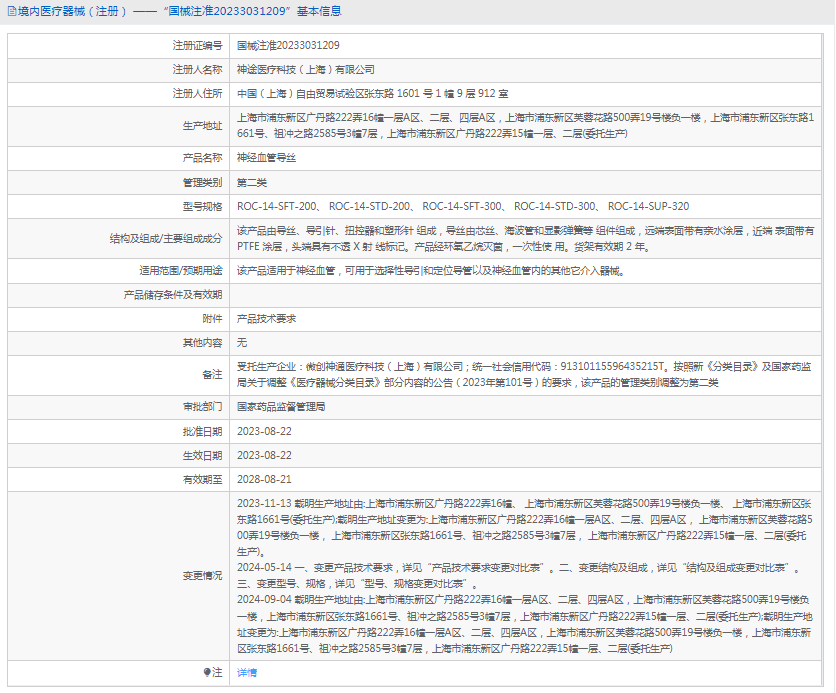The height and width of the screenshot is (693, 836).
Task: Click the management class value 第二类
Action: 252,183
